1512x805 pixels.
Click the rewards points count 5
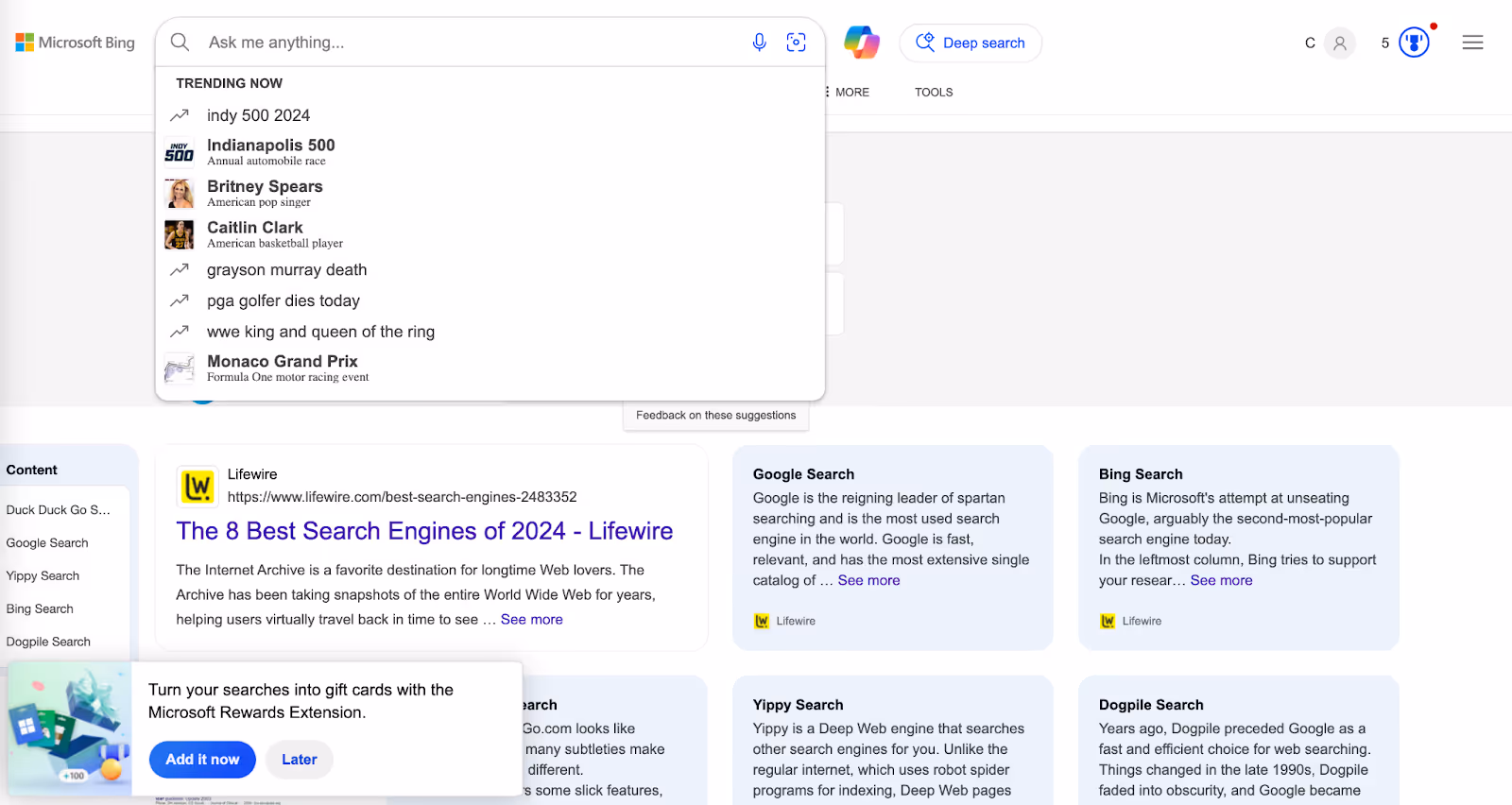coord(1385,43)
